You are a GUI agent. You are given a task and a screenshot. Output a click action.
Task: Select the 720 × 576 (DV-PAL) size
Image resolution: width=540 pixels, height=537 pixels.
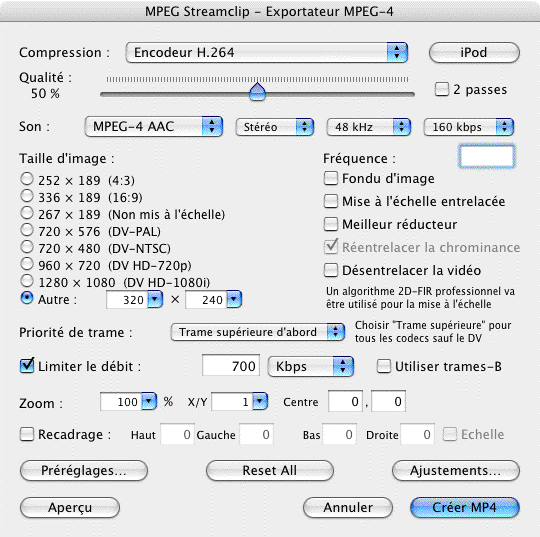pyautogui.click(x=27, y=230)
